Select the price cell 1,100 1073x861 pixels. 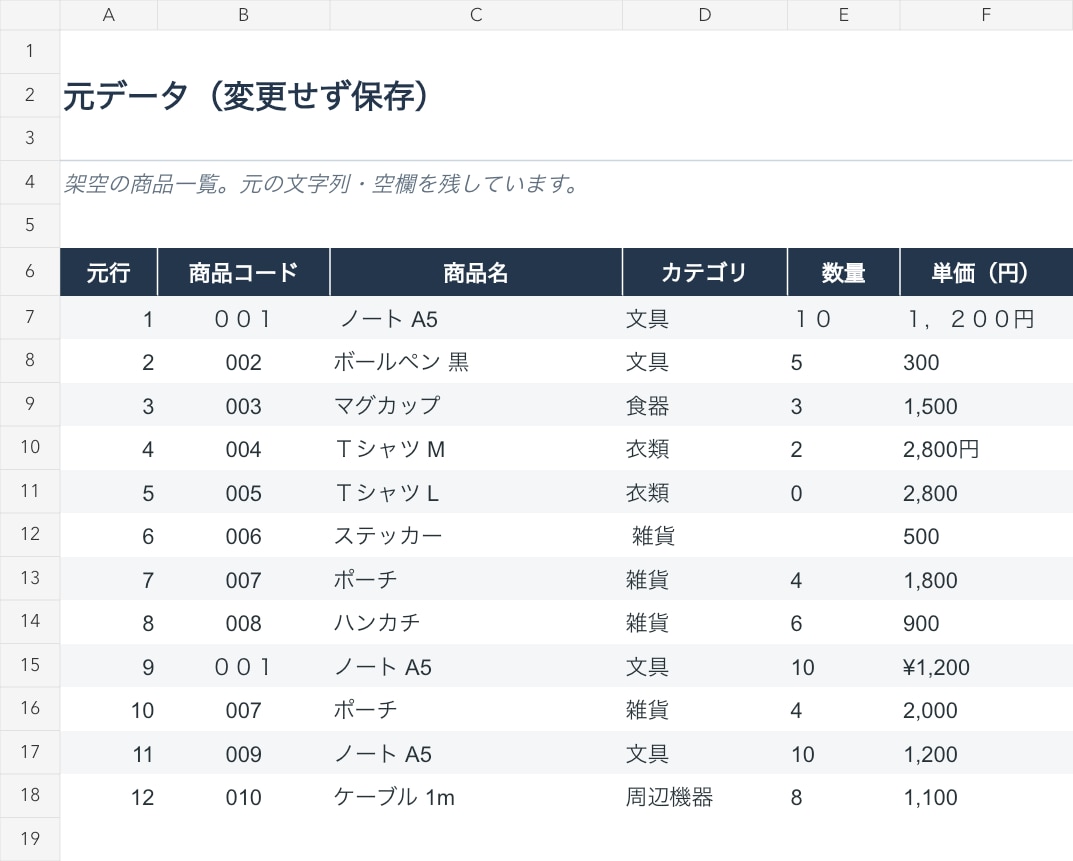986,797
